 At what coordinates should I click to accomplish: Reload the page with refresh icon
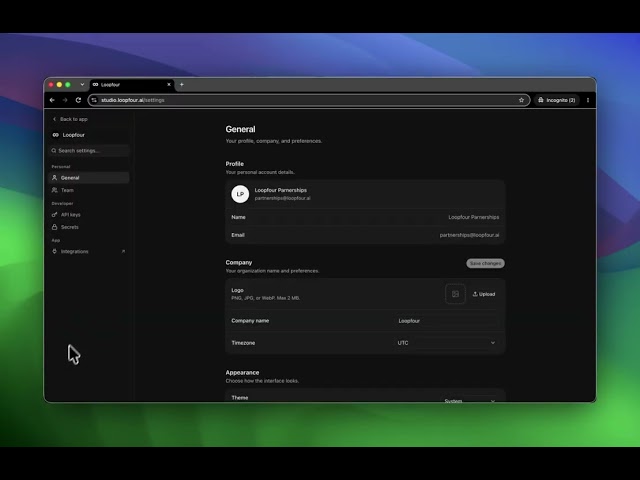[78, 100]
